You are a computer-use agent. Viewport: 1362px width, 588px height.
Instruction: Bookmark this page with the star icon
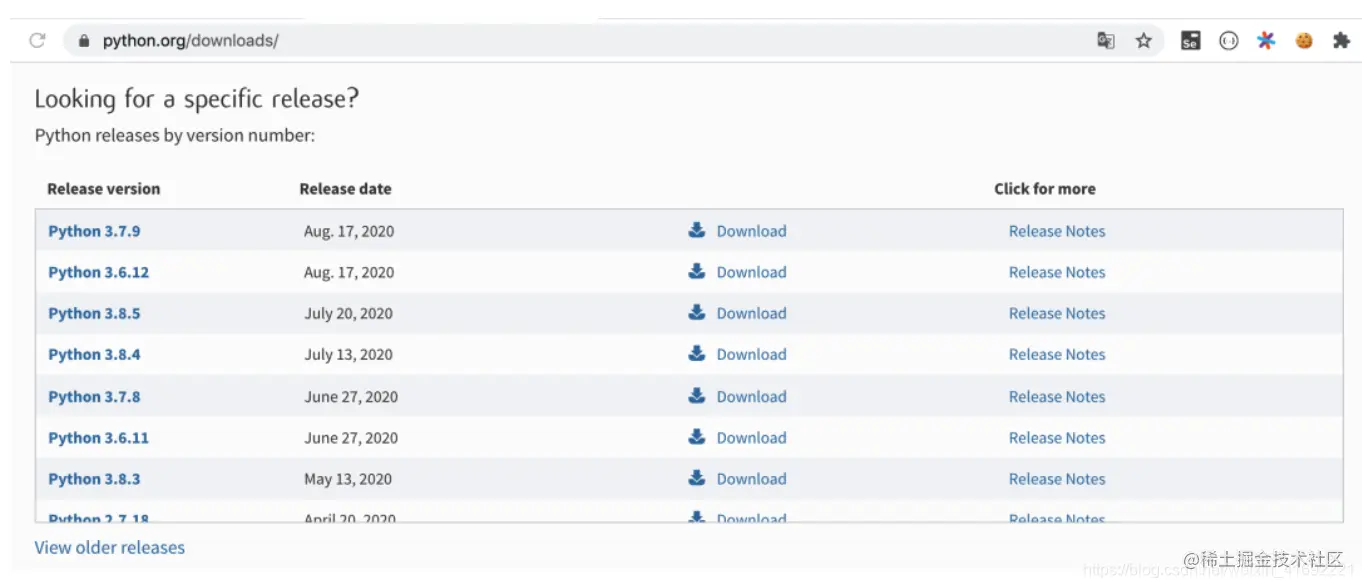click(1144, 41)
